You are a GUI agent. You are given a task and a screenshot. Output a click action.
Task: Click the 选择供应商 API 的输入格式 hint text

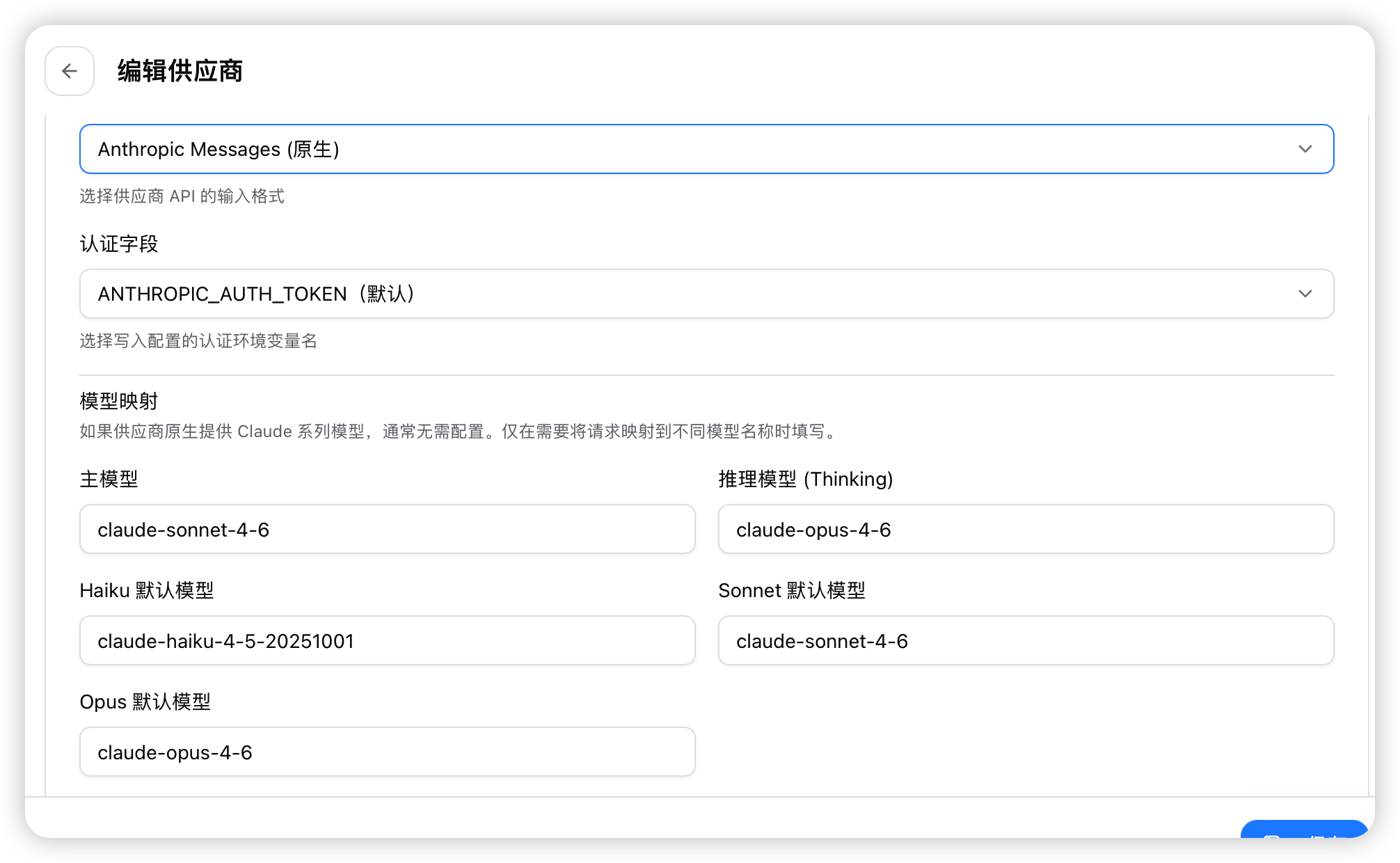point(182,196)
